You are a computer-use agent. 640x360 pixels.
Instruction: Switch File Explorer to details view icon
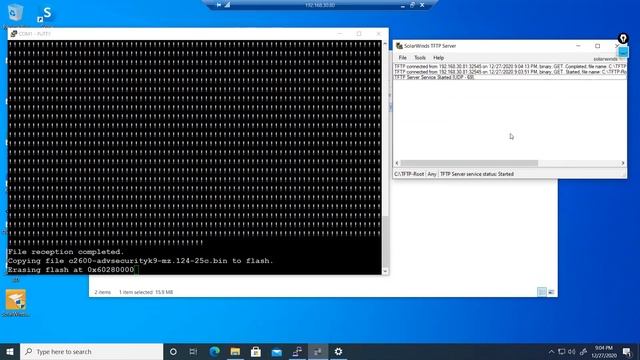542,292
